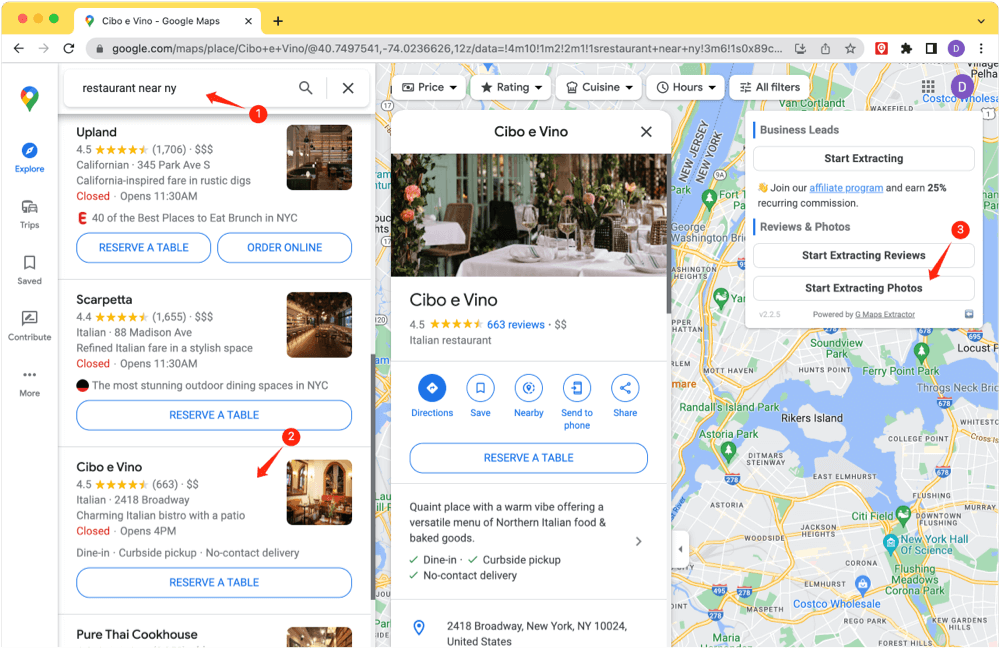This screenshot has width=1000, height=648.
Task: Open the Google apps grid icon
Action: [928, 87]
